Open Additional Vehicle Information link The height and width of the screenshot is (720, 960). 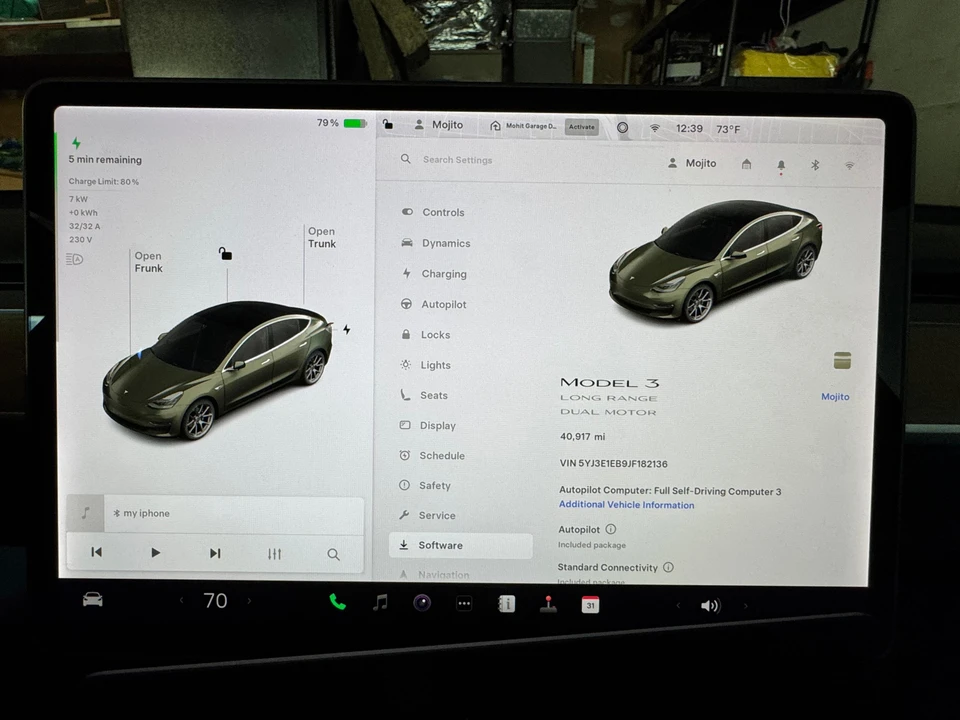pyautogui.click(x=626, y=504)
